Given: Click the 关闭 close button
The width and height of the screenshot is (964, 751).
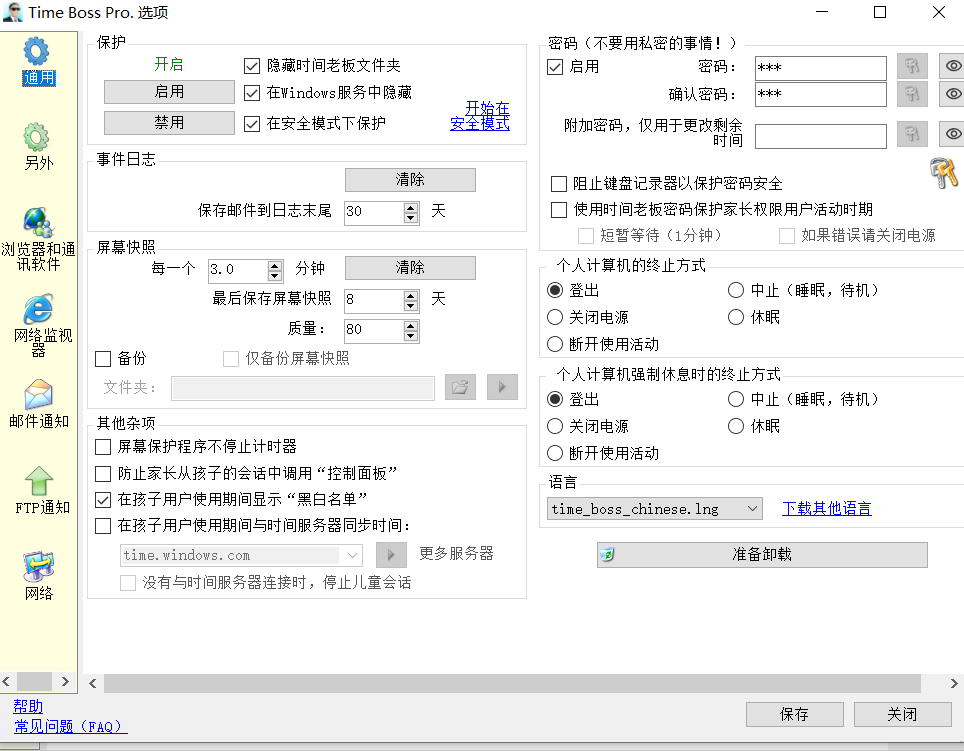Looking at the screenshot, I should click(x=902, y=714).
